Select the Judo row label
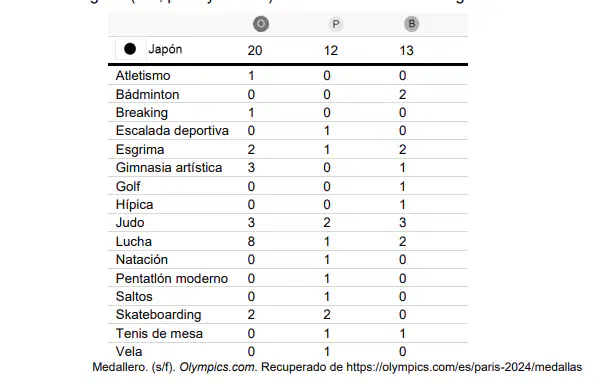Viewport: 610px width, 385px height. tap(130, 222)
